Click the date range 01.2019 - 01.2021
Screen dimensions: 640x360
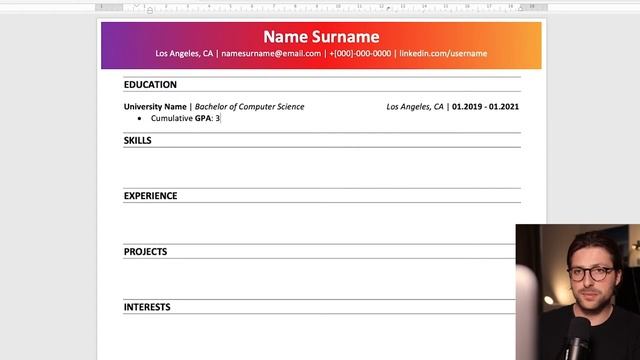pos(485,107)
